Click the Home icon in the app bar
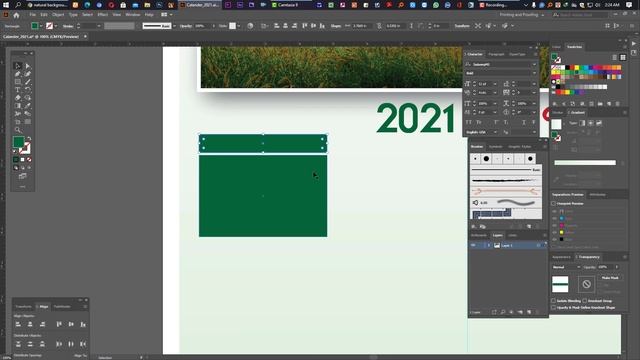The height and width of the screenshot is (360, 640). 16,15
